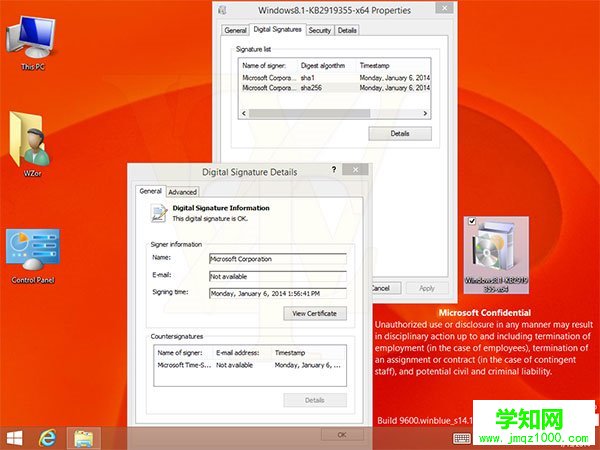Click the digital signature certificate icon
Image resolution: width=600 pixels, height=450 pixels.
coord(159,213)
